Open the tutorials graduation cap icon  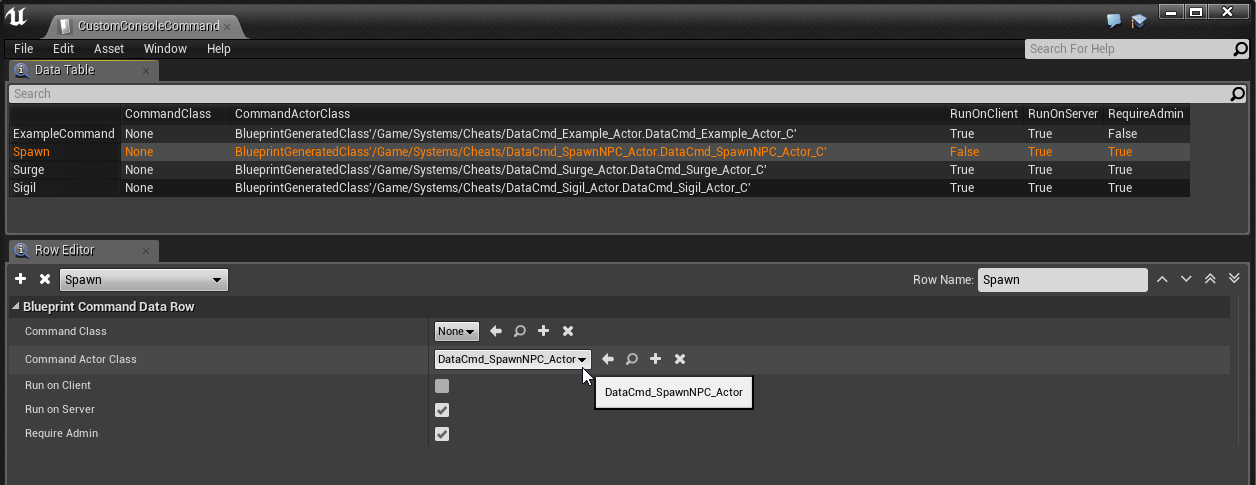[1138, 21]
